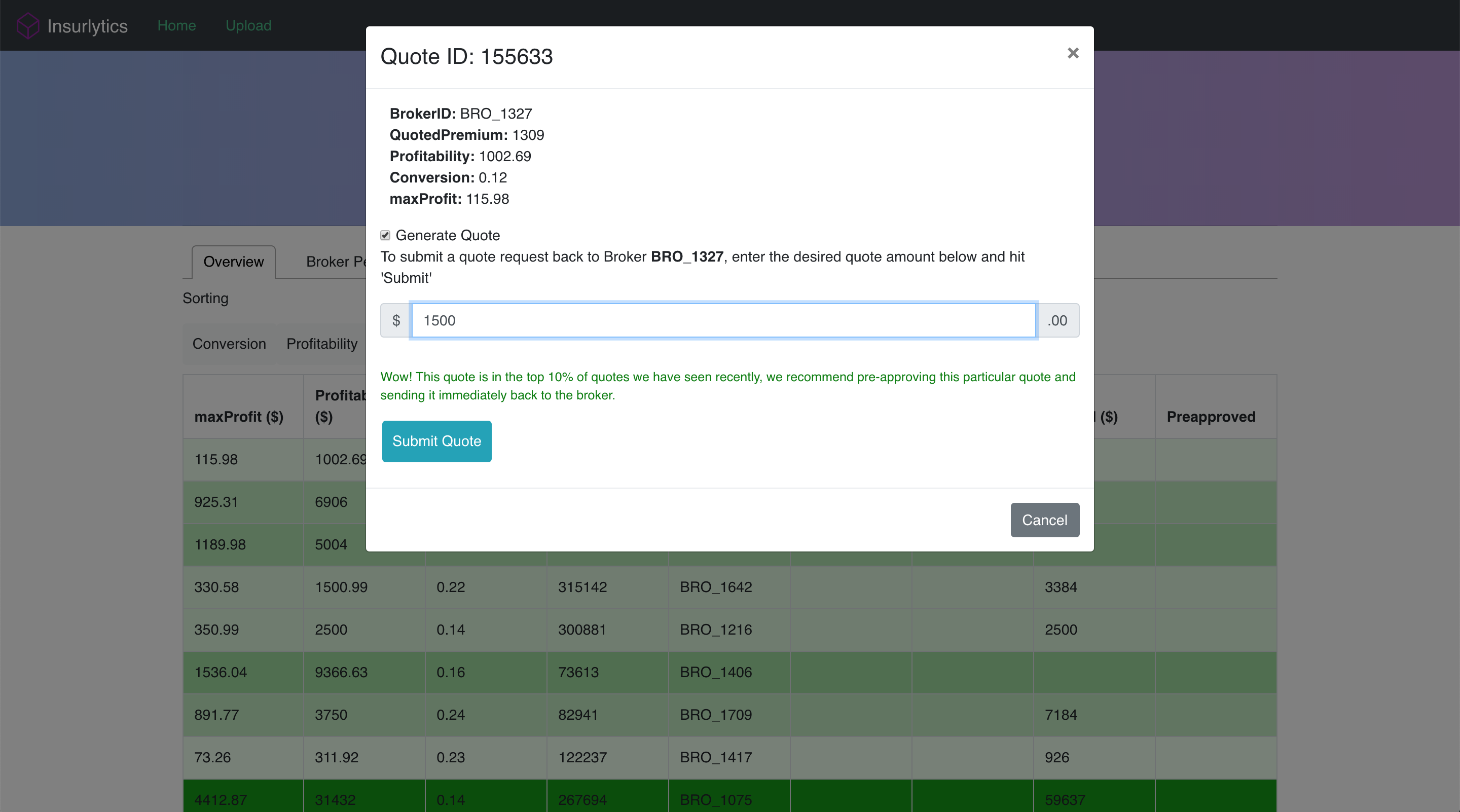
Task: Sort by Conversion
Action: point(229,344)
